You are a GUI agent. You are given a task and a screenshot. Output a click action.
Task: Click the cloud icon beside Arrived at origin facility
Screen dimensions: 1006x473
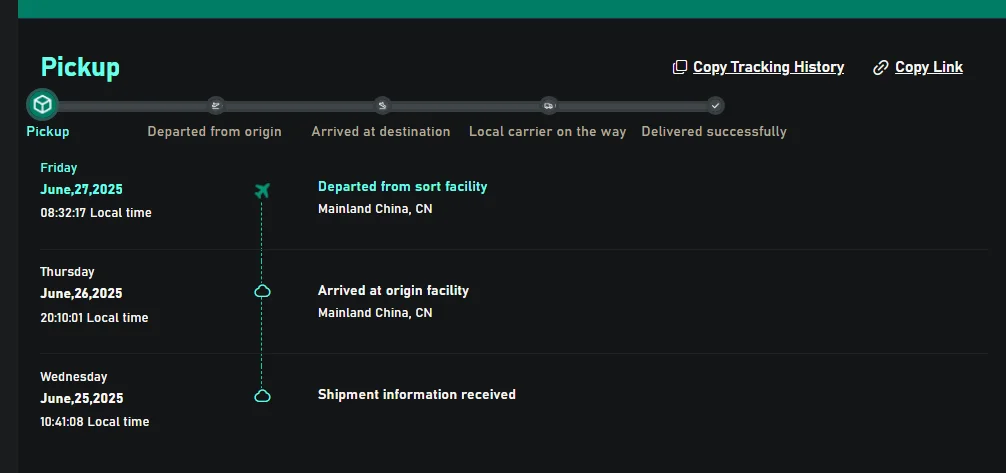[x=262, y=291]
